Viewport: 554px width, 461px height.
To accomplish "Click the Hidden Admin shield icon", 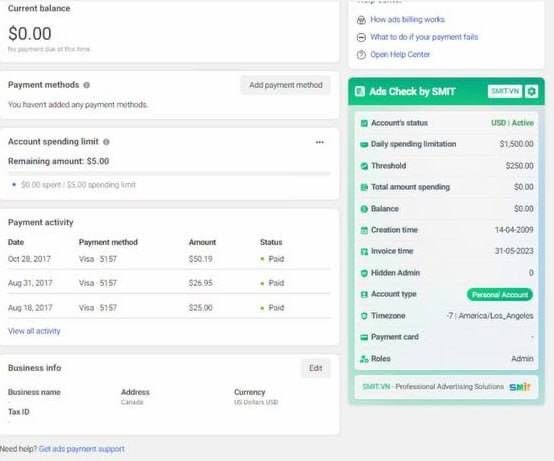I will click(364, 273).
